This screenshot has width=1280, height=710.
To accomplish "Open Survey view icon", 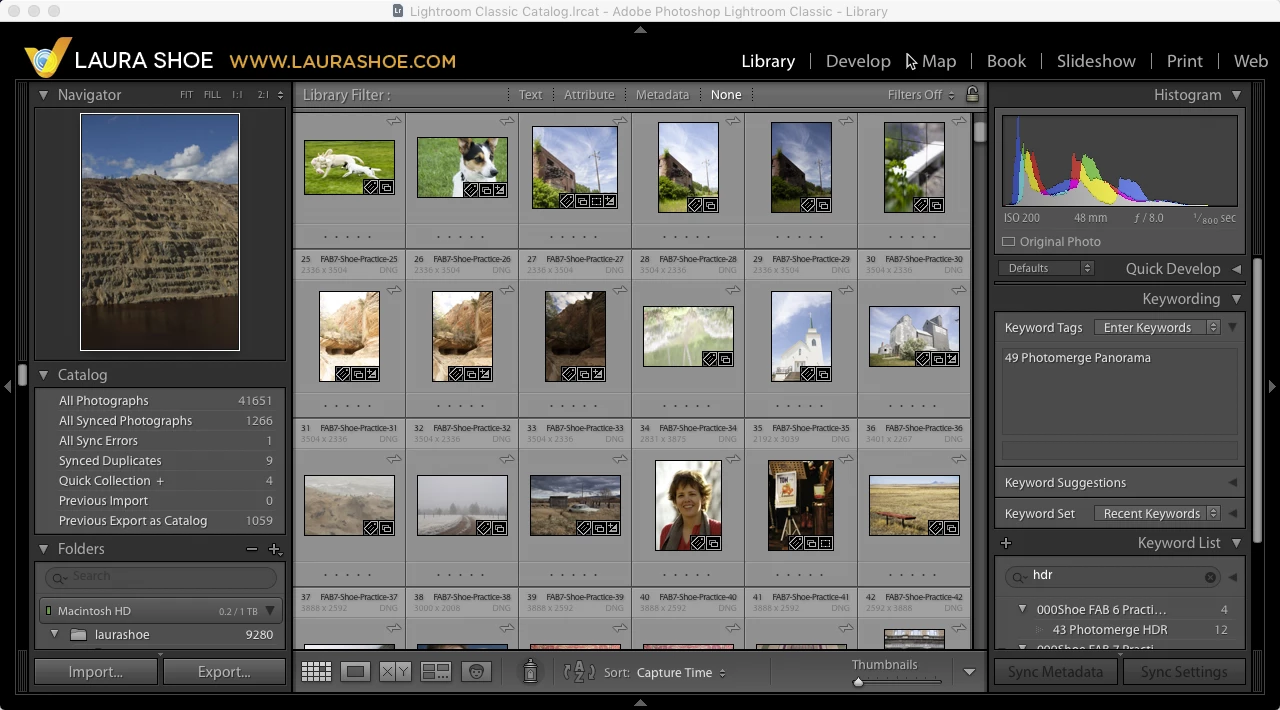I will click(x=435, y=672).
